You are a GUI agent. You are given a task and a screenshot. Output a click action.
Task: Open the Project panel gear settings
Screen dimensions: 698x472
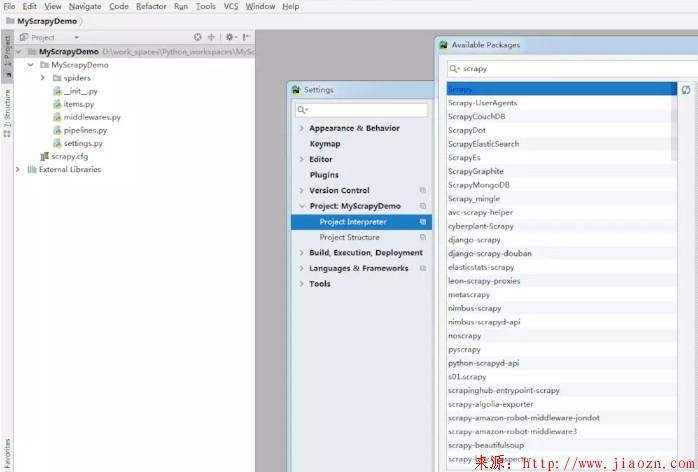pyautogui.click(x=230, y=37)
